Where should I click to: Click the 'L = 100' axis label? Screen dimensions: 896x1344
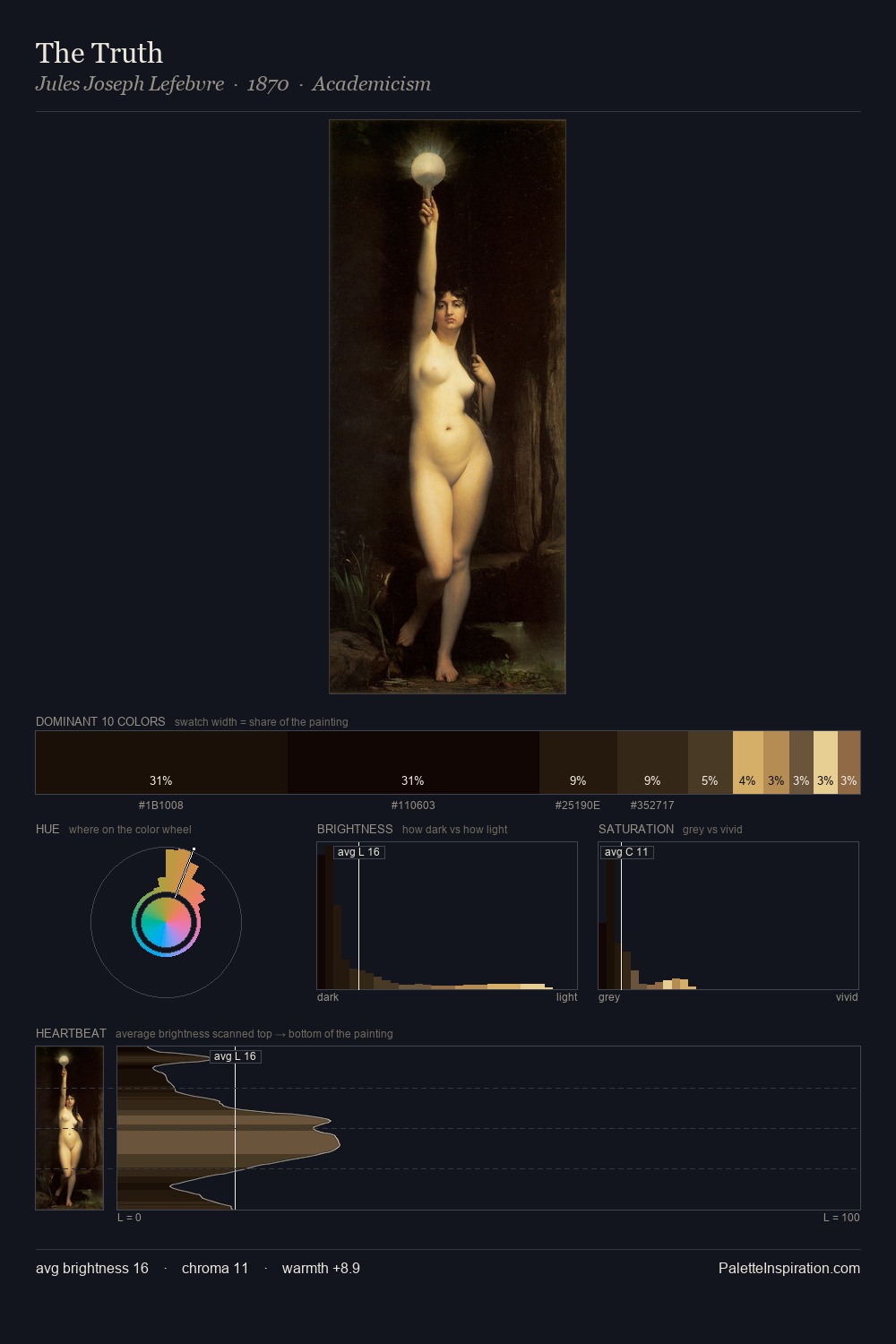(x=841, y=1218)
